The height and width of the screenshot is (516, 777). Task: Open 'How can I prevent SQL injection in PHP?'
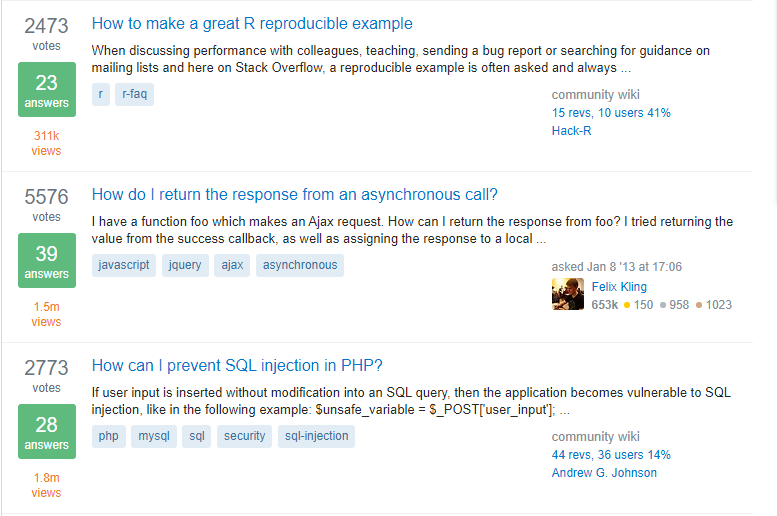(237, 365)
